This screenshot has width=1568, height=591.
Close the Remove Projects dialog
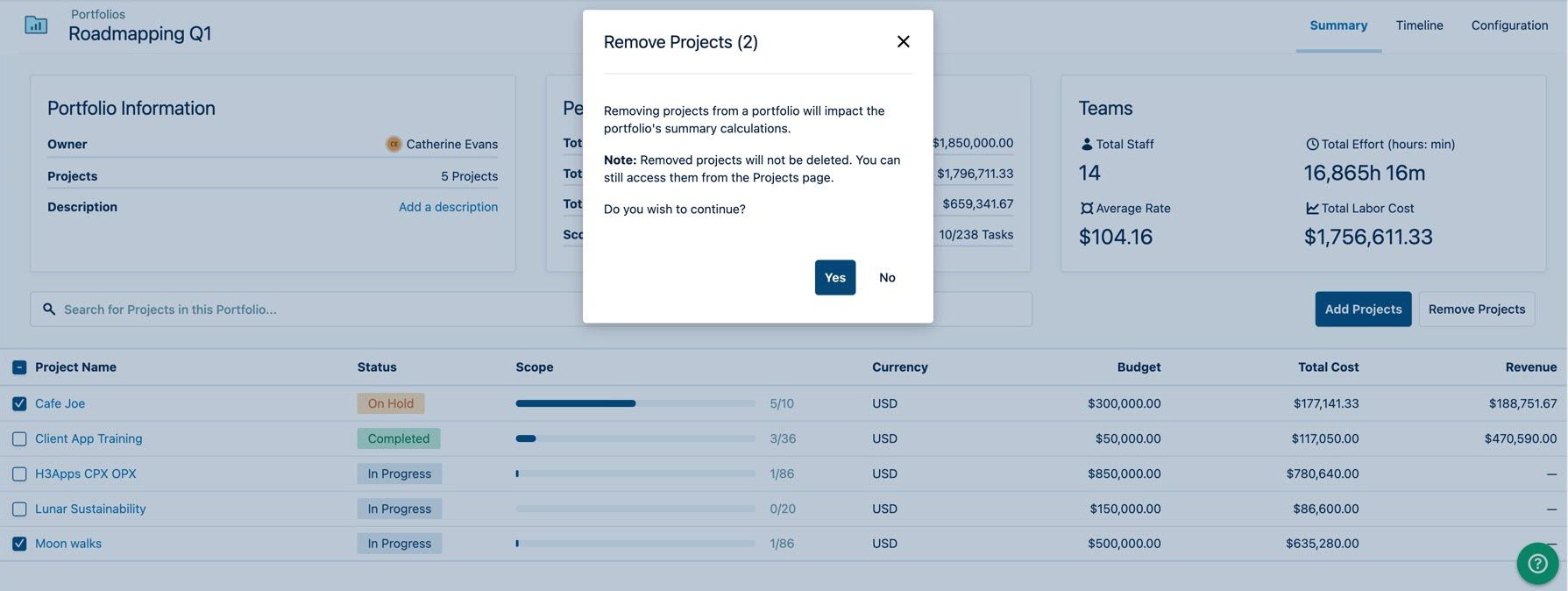tap(903, 41)
